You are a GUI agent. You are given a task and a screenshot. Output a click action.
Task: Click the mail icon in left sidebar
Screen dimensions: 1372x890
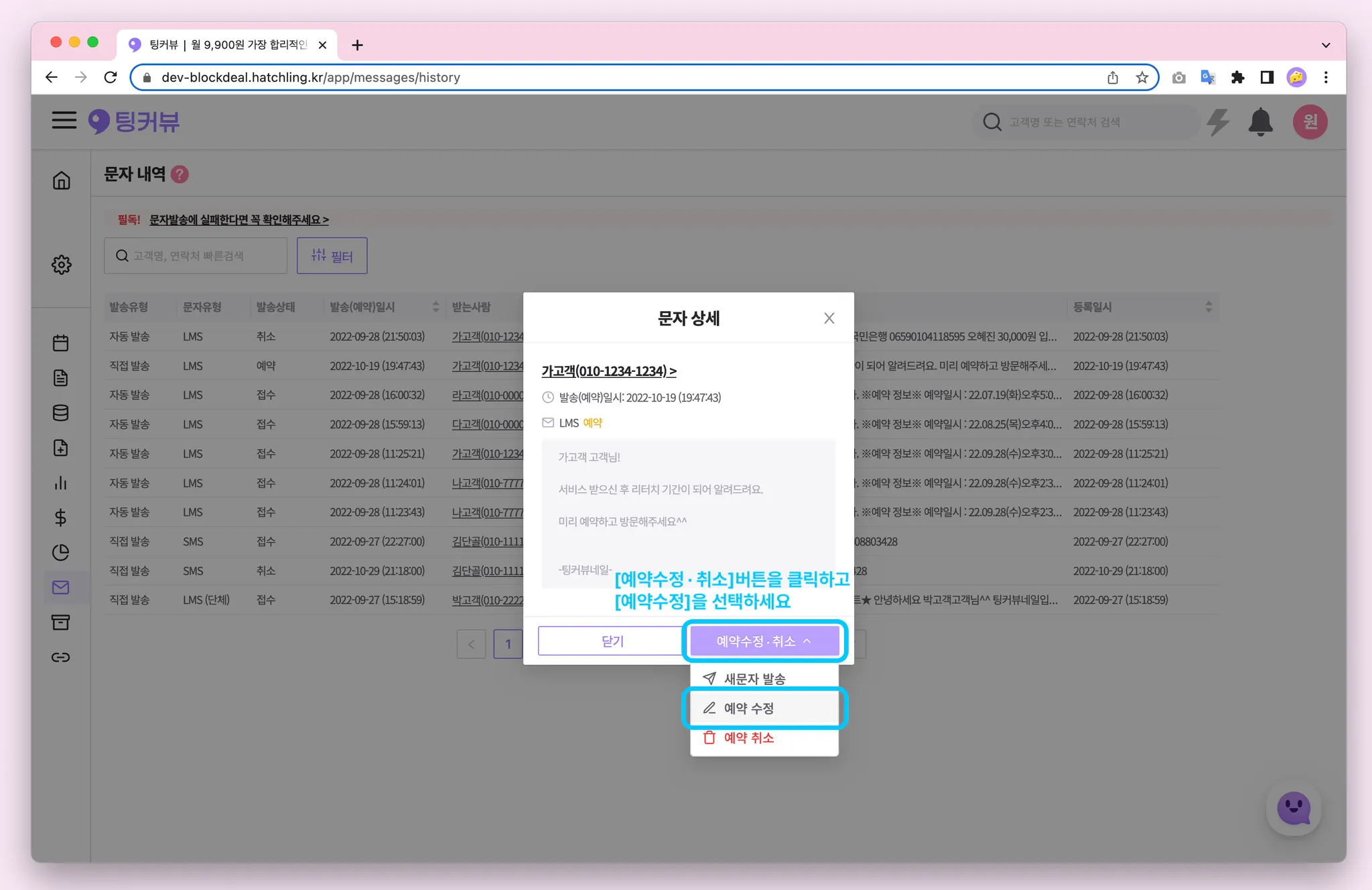coord(61,588)
